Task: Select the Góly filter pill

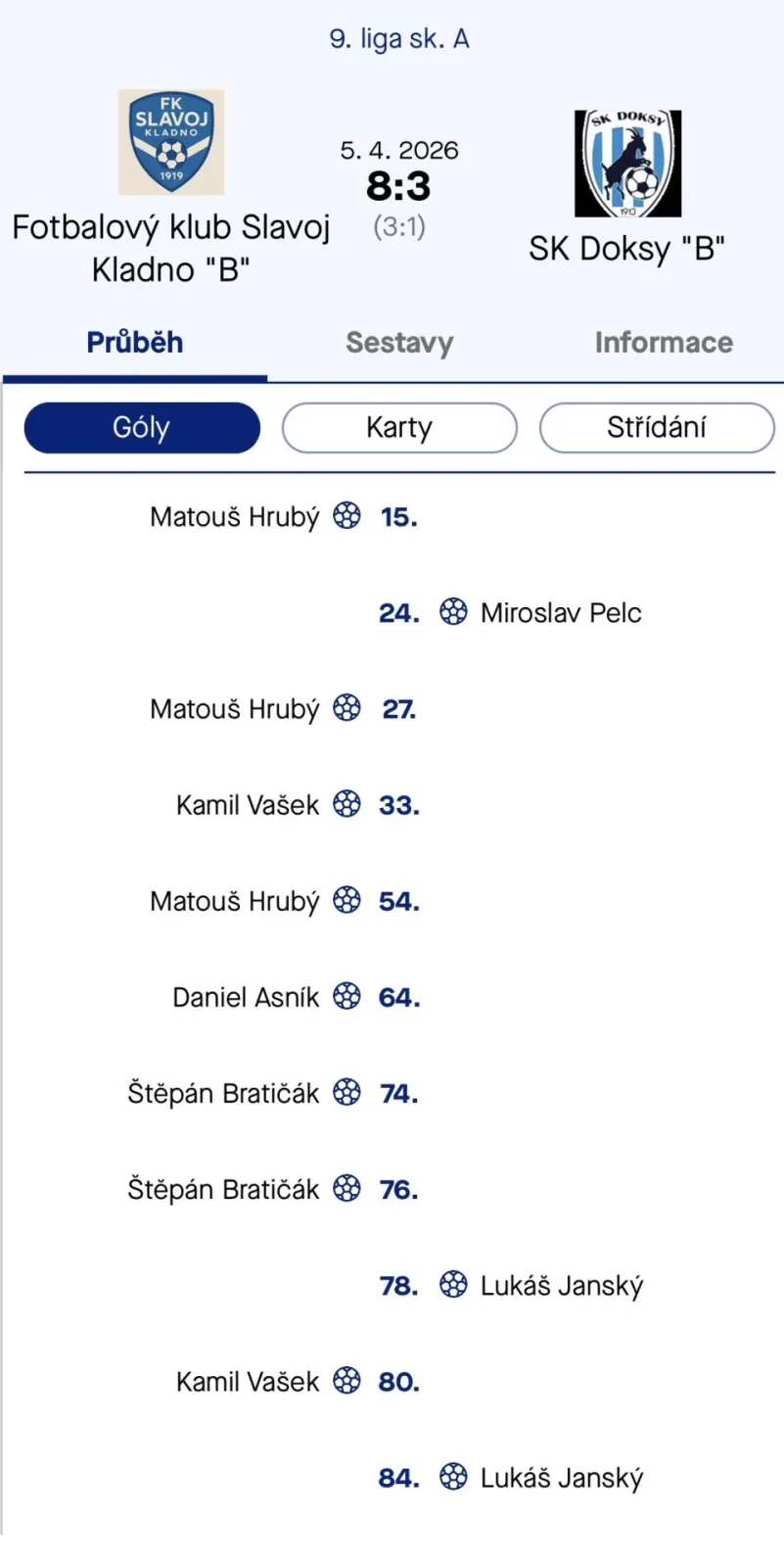Action: point(142,428)
